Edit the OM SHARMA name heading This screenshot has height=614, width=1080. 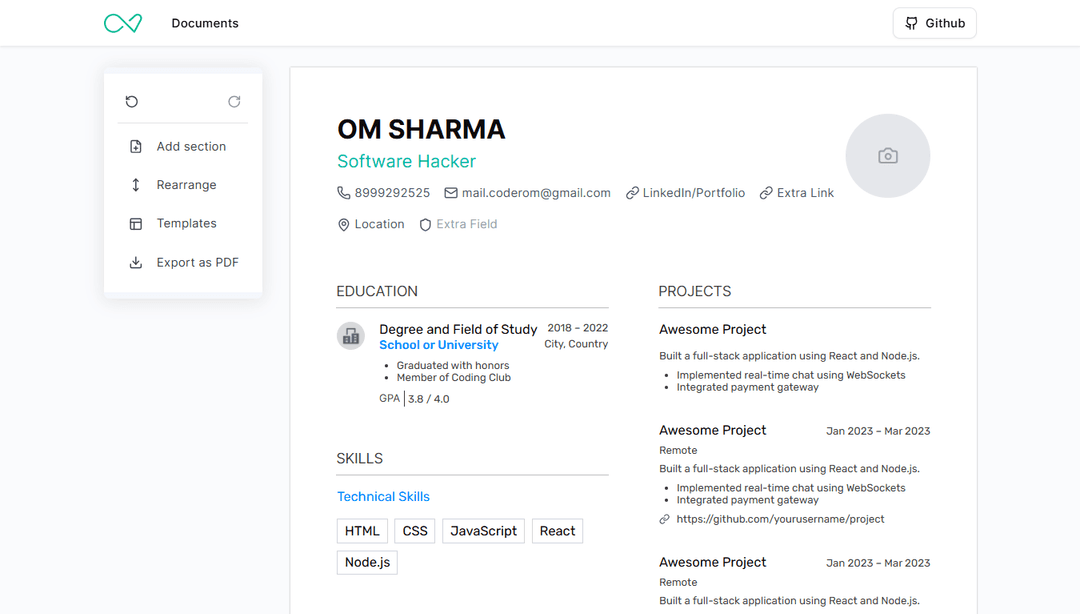click(421, 130)
